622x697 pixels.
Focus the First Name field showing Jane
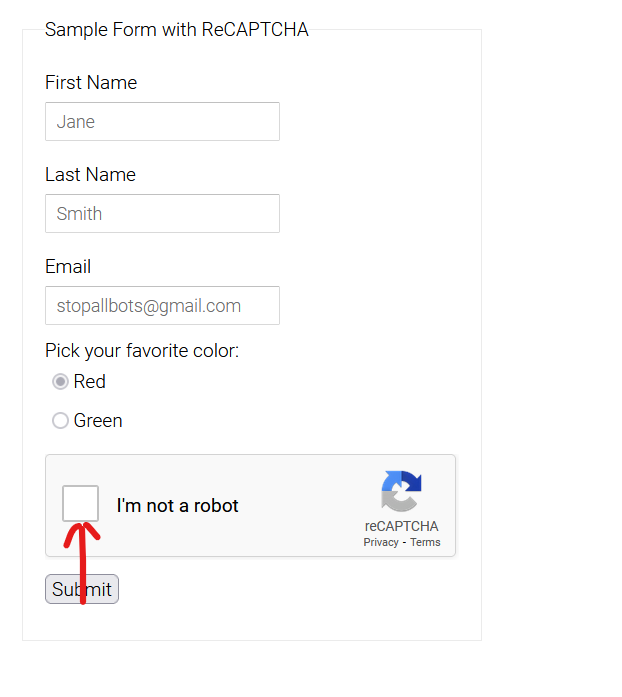point(162,121)
